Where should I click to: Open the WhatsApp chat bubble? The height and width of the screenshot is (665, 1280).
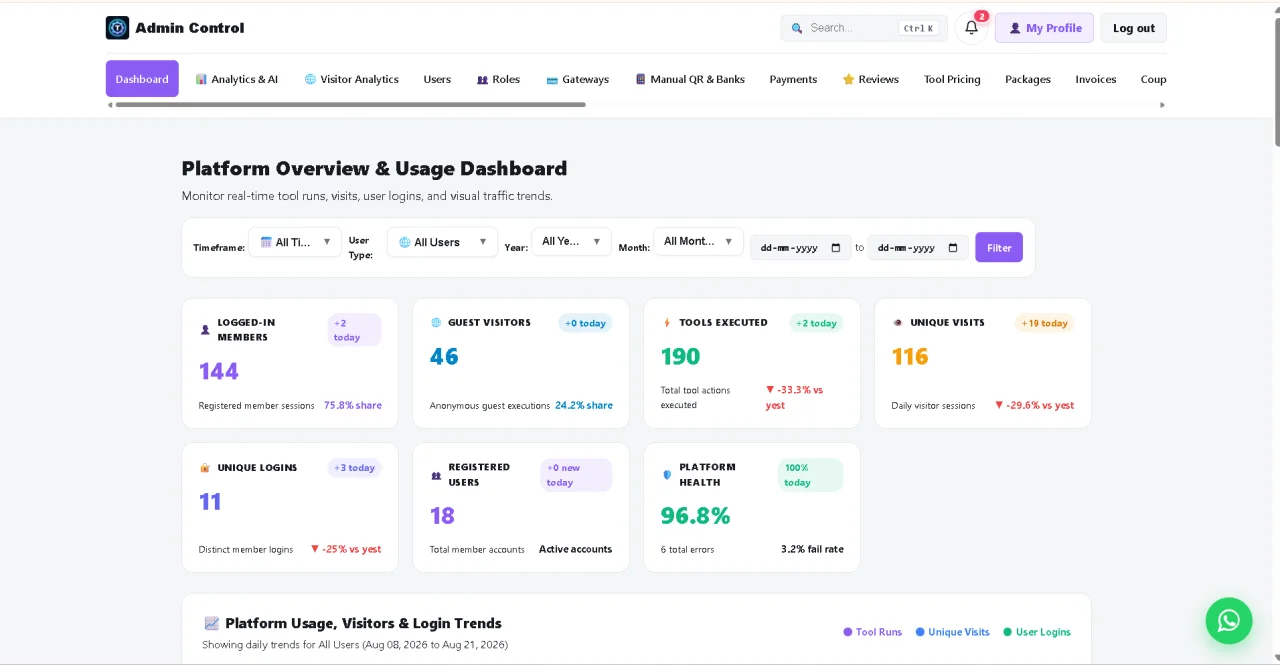(x=1229, y=620)
